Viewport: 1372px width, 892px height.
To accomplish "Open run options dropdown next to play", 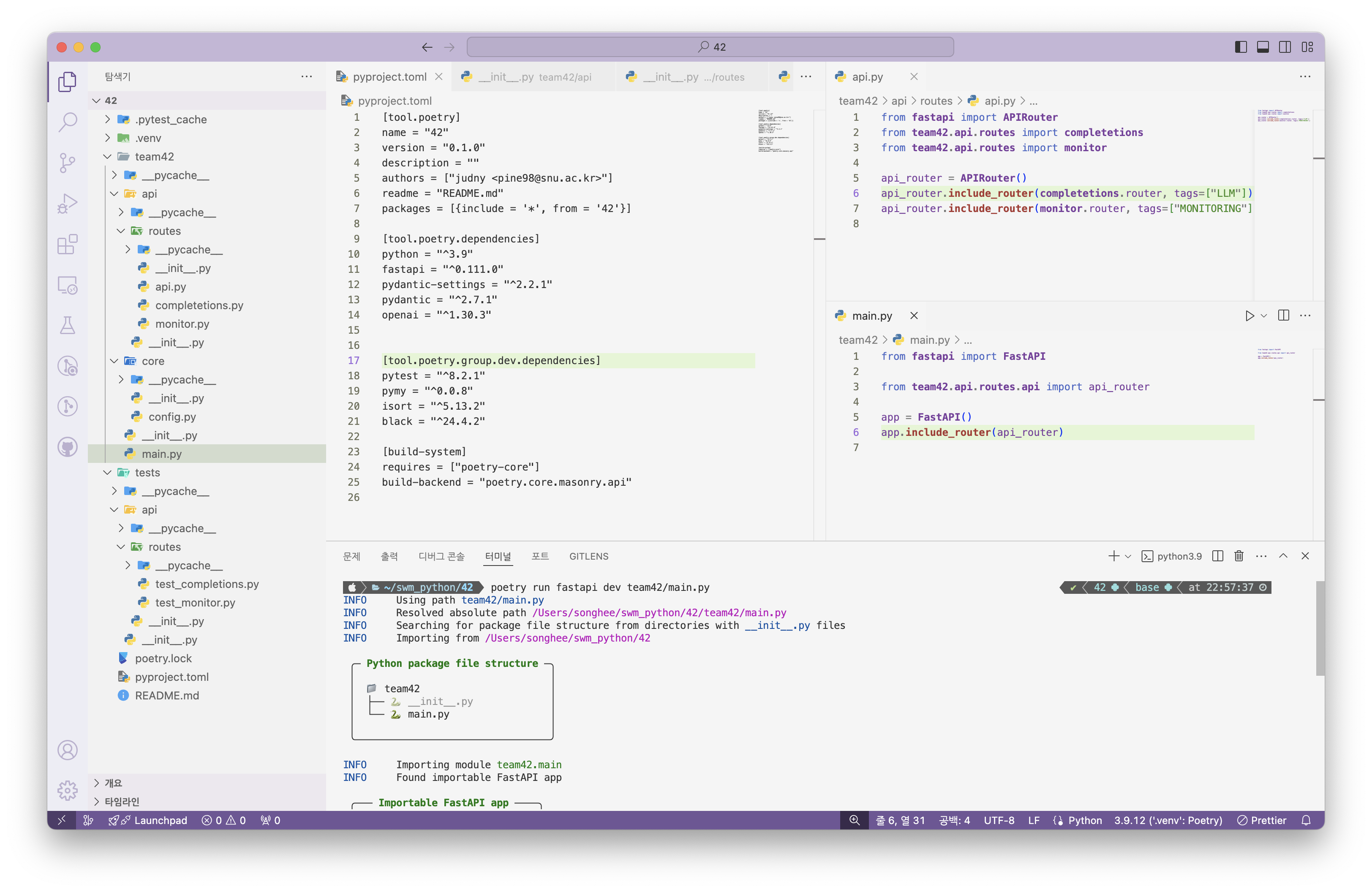I will (1263, 316).
